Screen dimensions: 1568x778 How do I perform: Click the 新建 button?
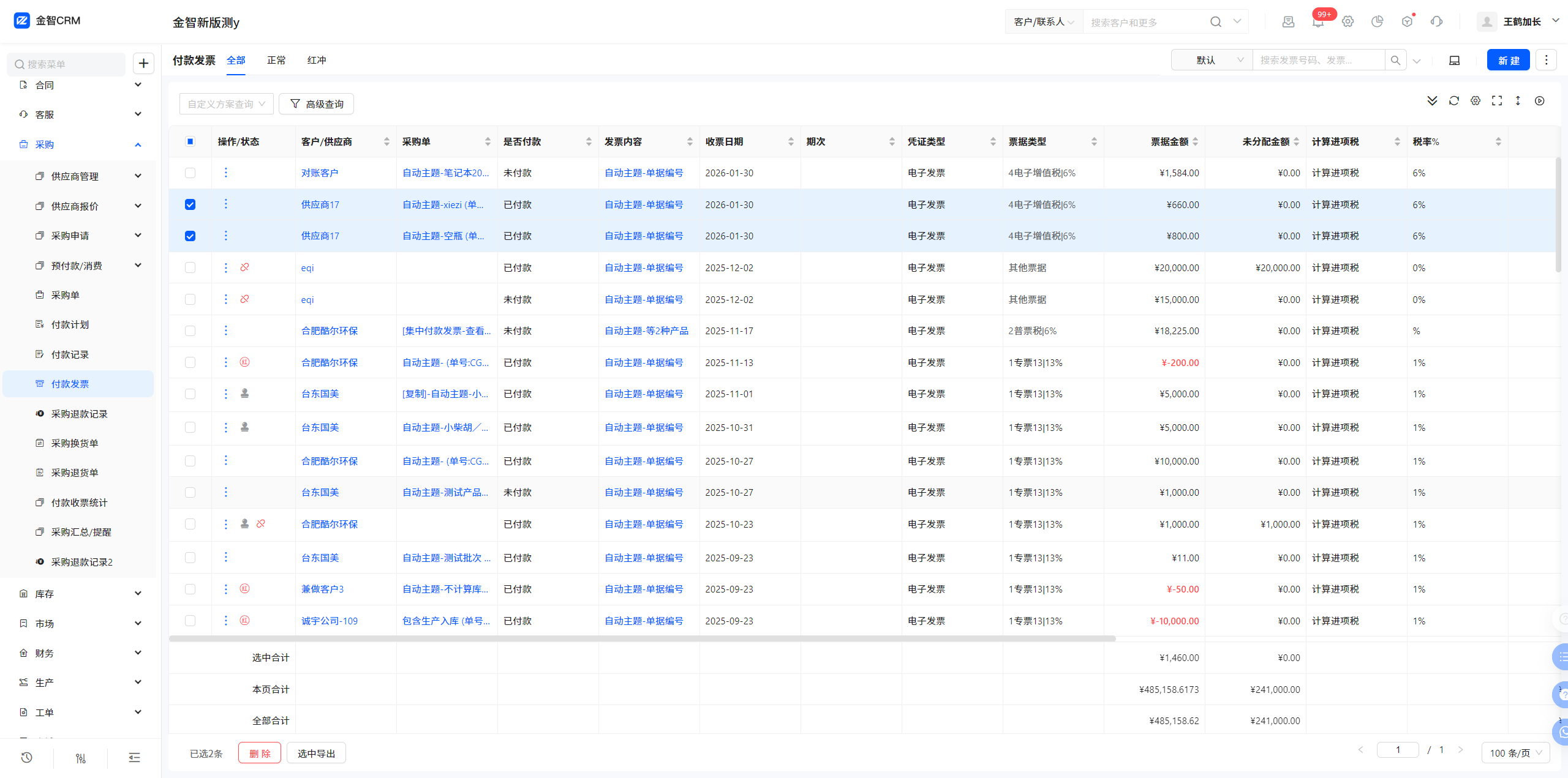1508,60
